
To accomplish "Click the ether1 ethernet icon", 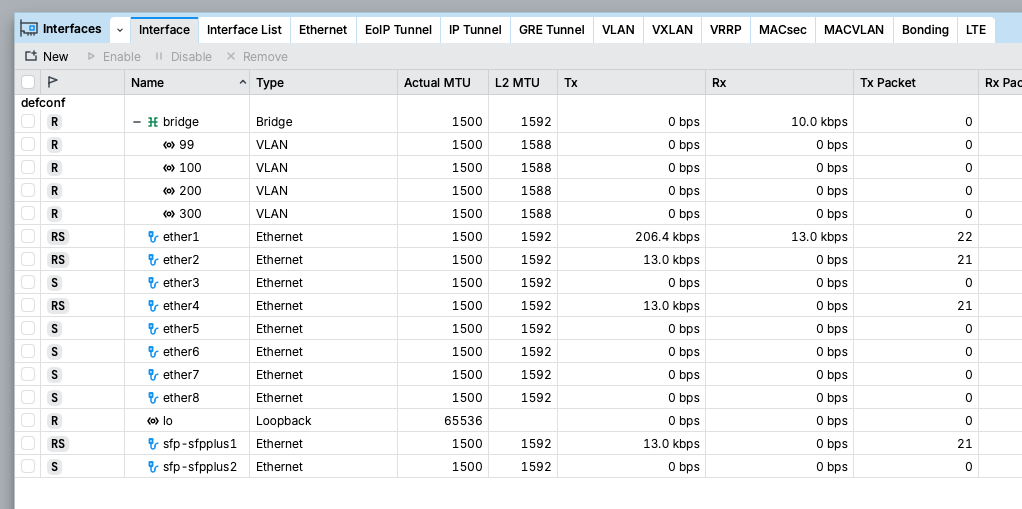I will [153, 237].
